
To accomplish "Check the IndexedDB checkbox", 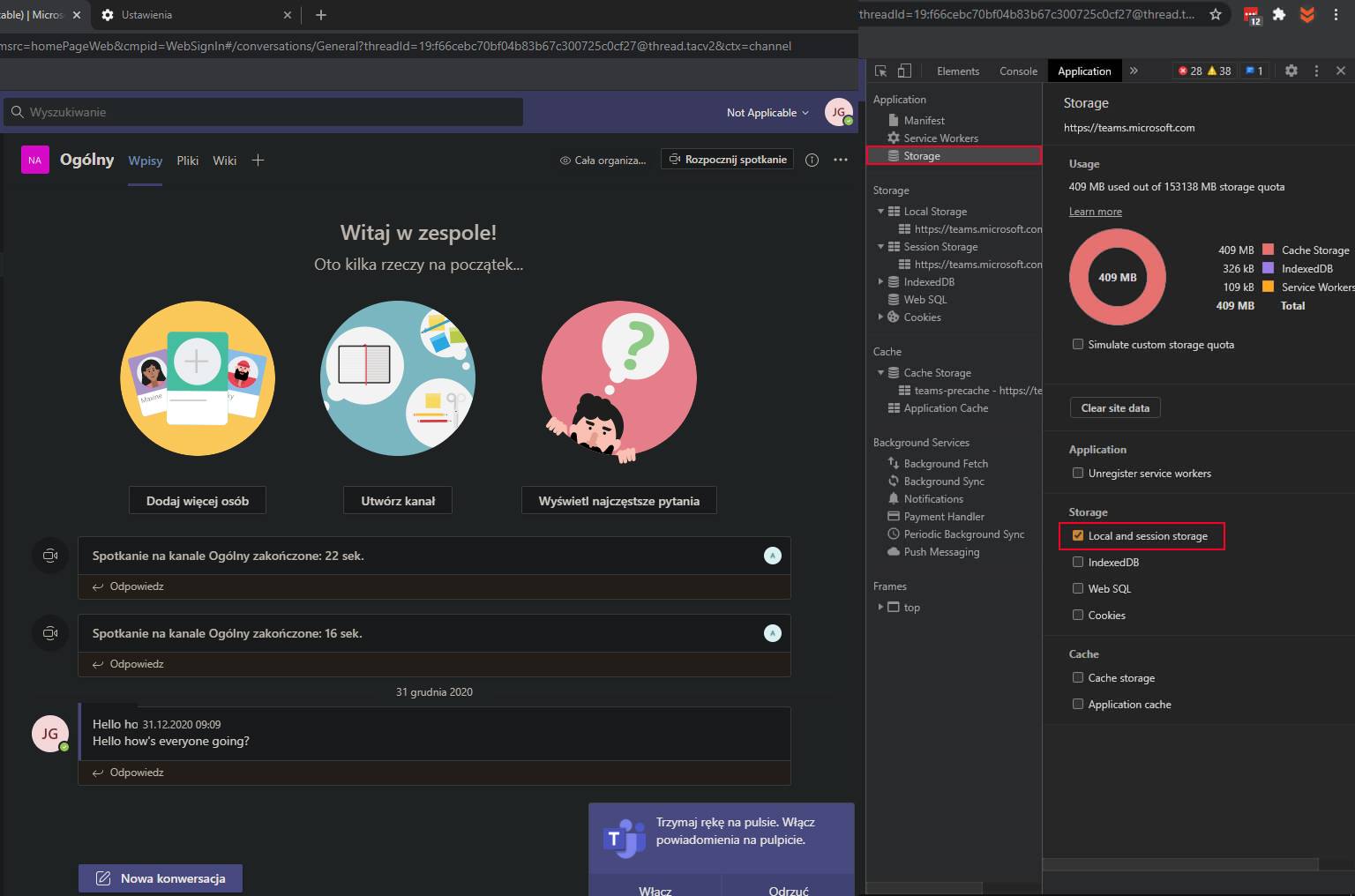I will (x=1078, y=562).
